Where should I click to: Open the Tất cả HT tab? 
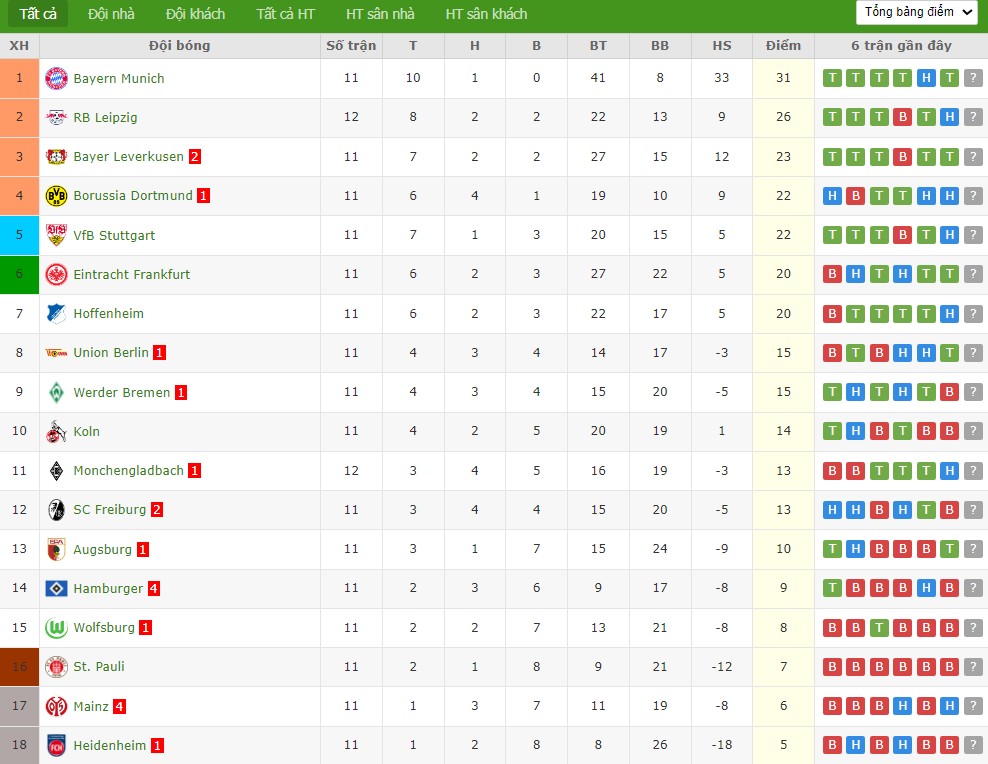(x=285, y=14)
